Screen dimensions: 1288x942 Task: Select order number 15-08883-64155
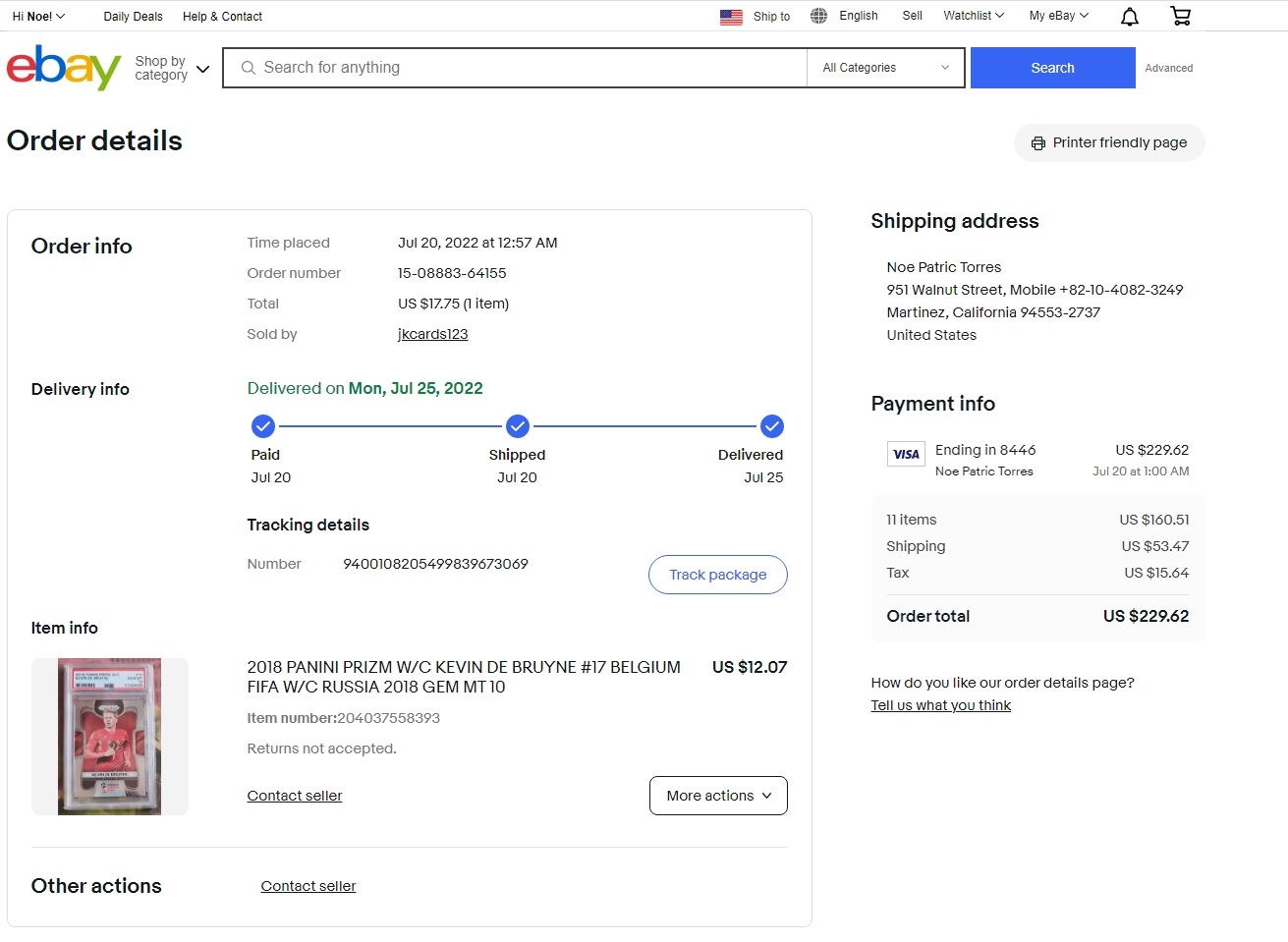452,273
